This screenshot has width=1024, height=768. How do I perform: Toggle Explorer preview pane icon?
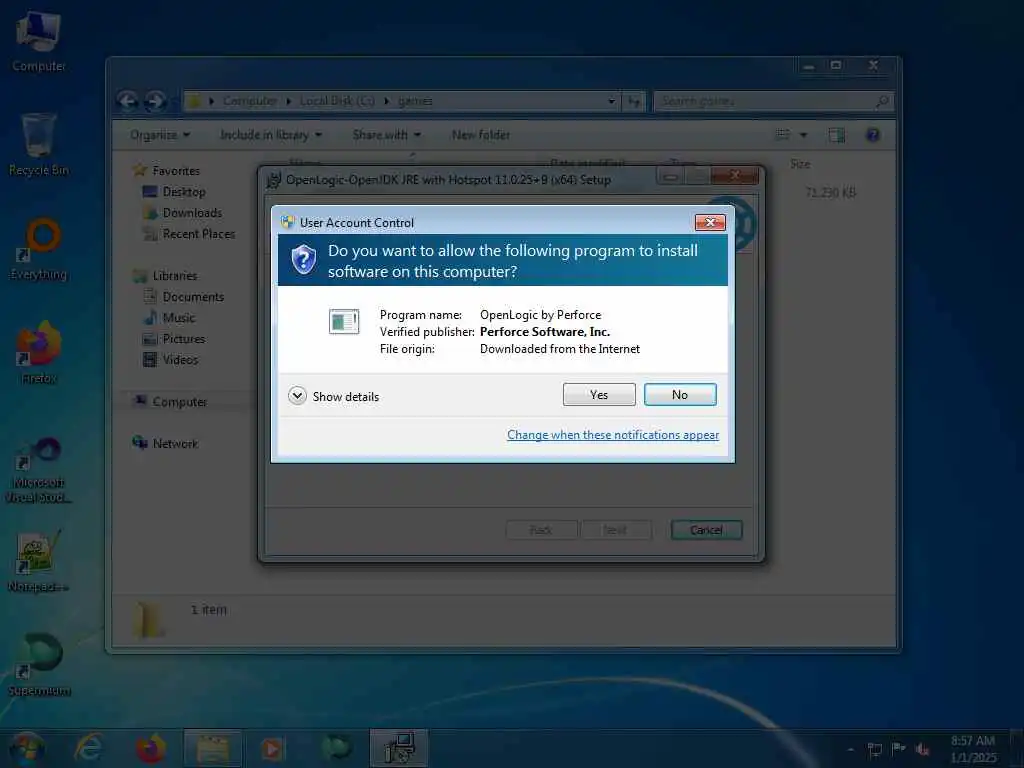837,135
